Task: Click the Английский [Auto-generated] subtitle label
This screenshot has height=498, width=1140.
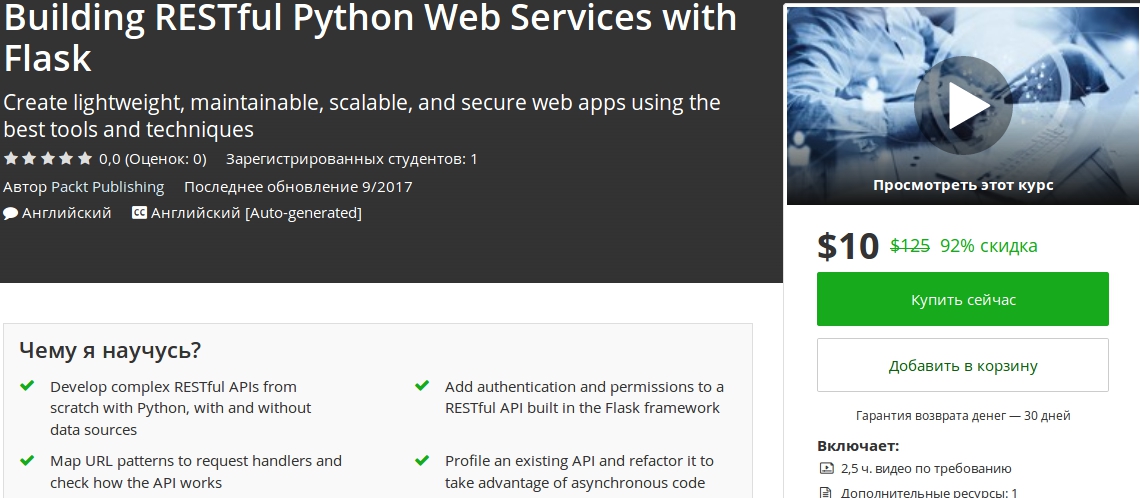Action: (256, 213)
